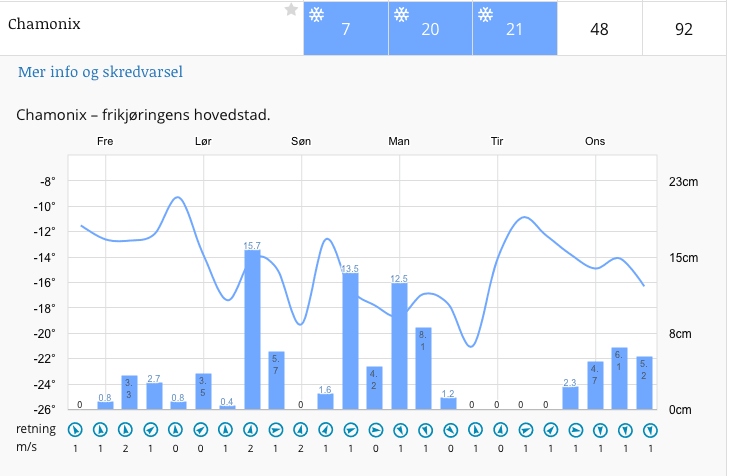Click the 6.1 cm snowfall bar on Ons
This screenshot has width=734, height=476.
619,379
